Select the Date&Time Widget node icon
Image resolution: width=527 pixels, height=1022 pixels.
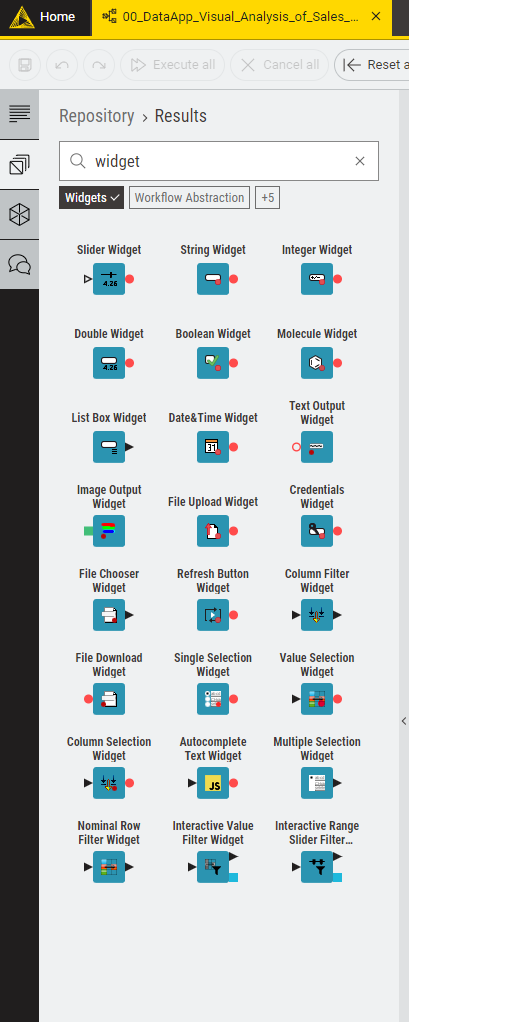coord(213,447)
